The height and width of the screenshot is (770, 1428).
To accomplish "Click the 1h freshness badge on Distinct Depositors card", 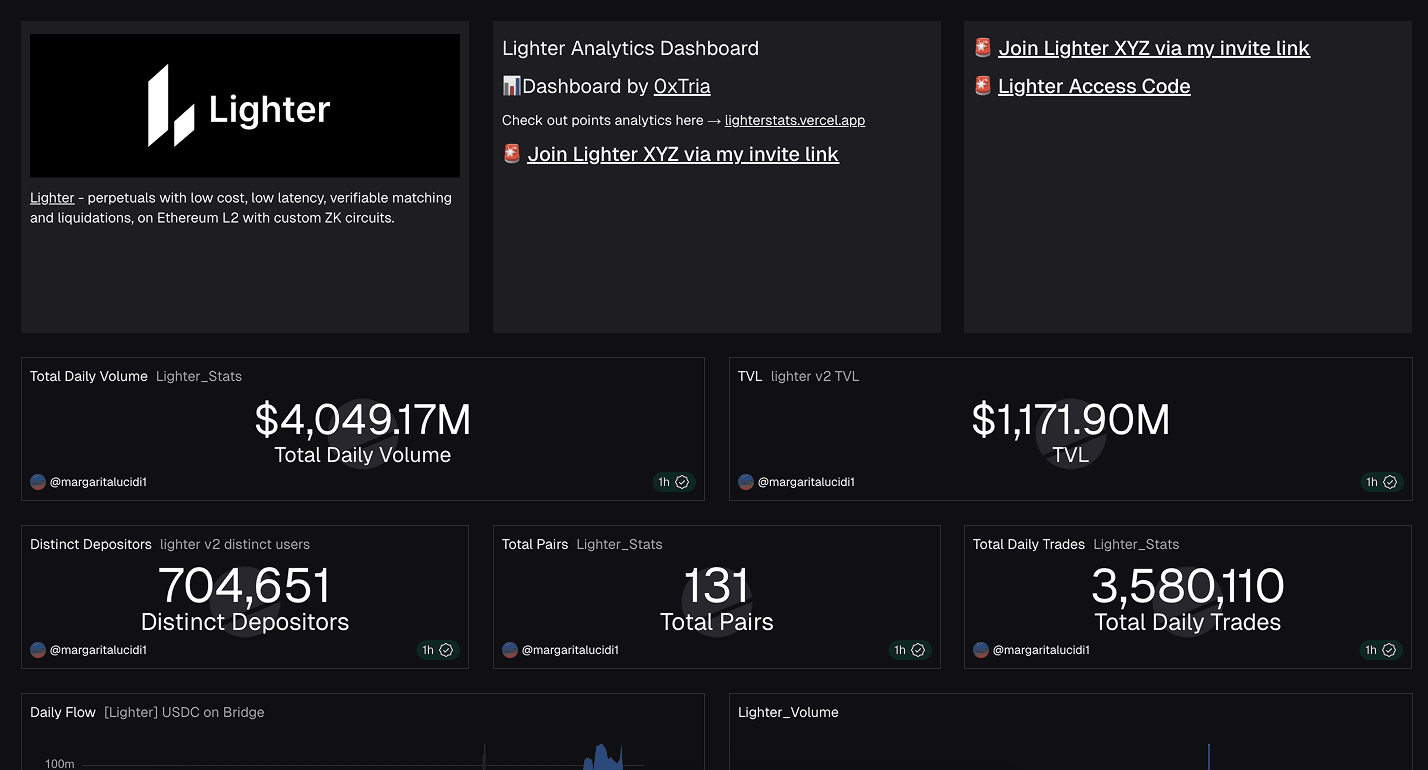I will (438, 650).
